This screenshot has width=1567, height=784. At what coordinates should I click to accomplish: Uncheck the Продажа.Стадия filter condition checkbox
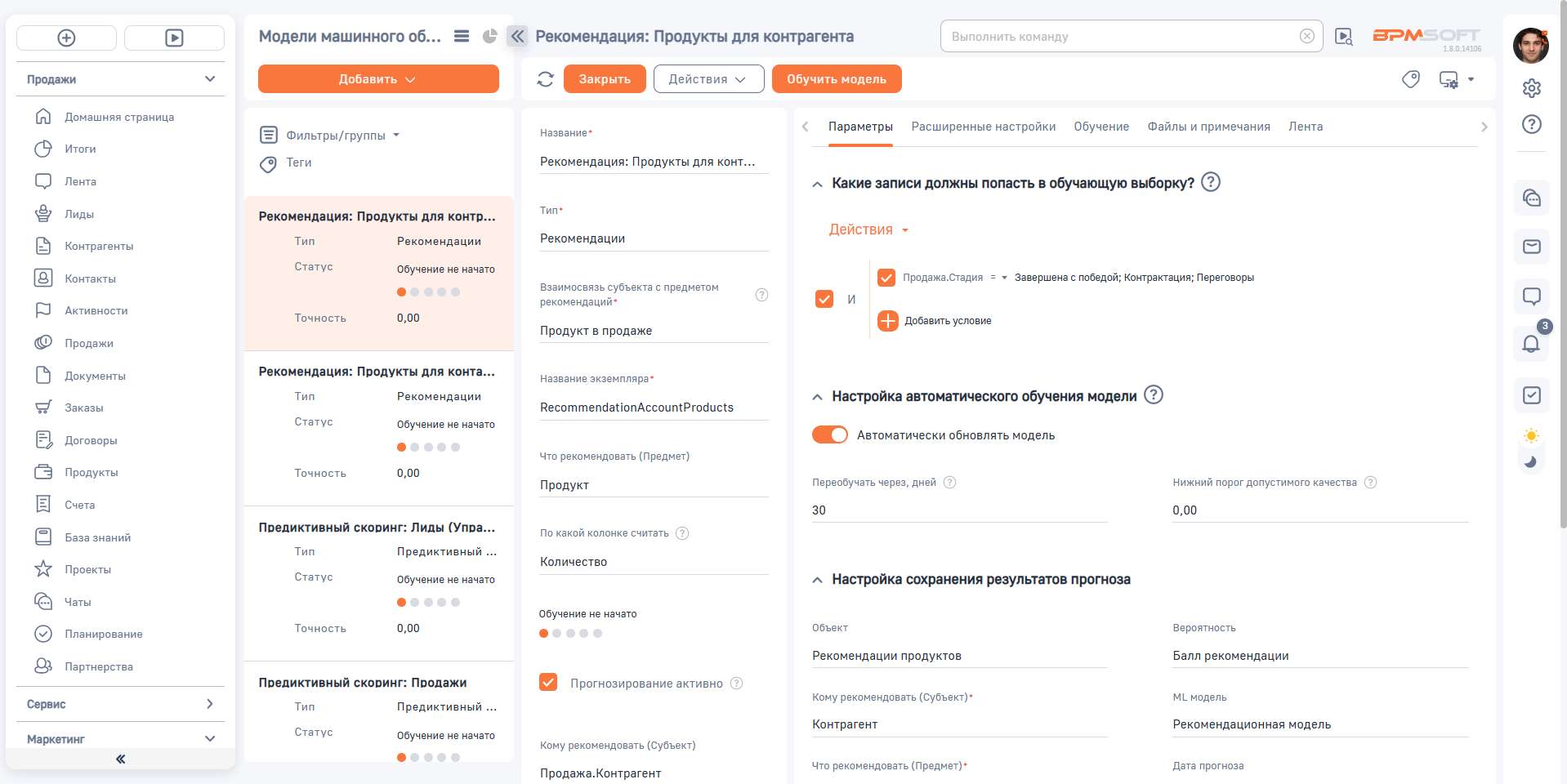tap(886, 278)
